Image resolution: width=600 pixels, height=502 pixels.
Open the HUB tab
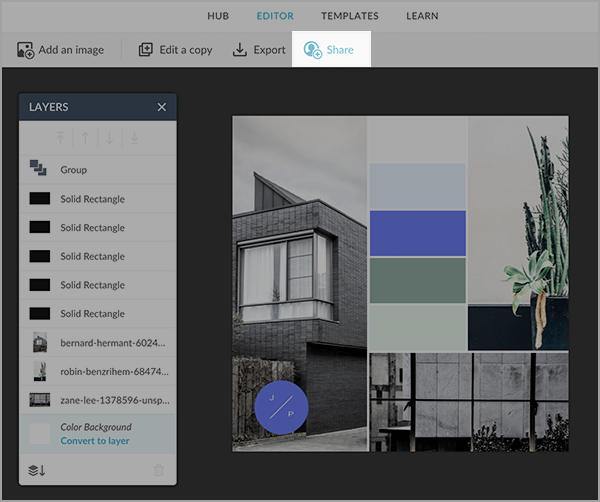tap(218, 16)
